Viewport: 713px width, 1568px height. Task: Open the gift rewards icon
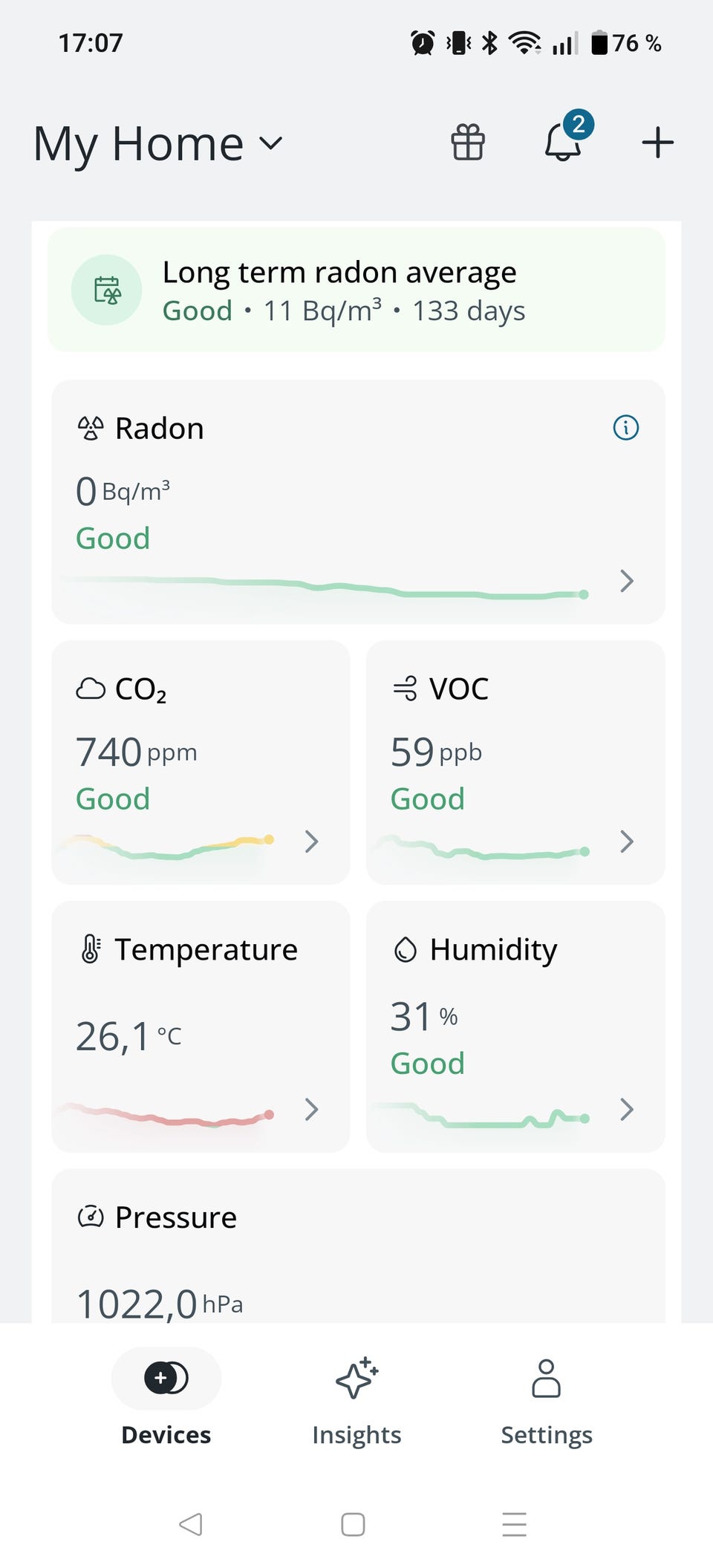click(x=468, y=142)
